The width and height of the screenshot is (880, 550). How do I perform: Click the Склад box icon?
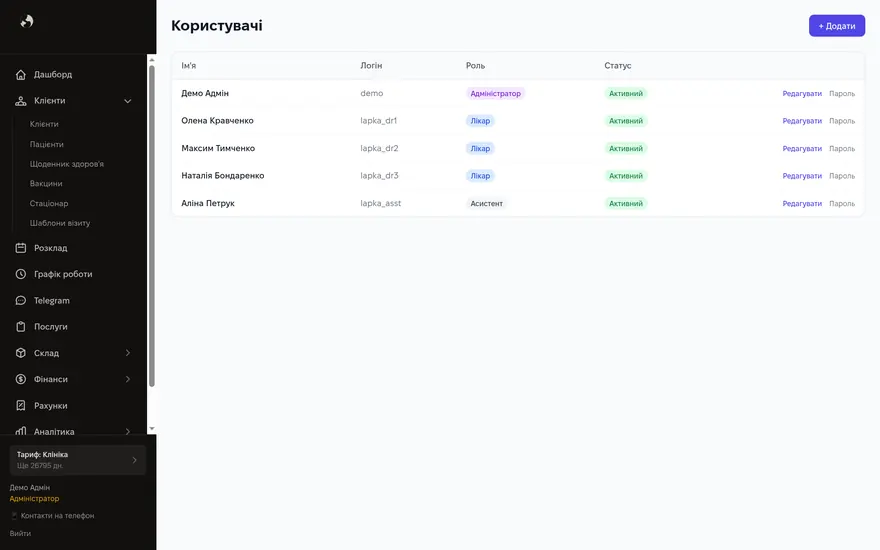coord(21,353)
